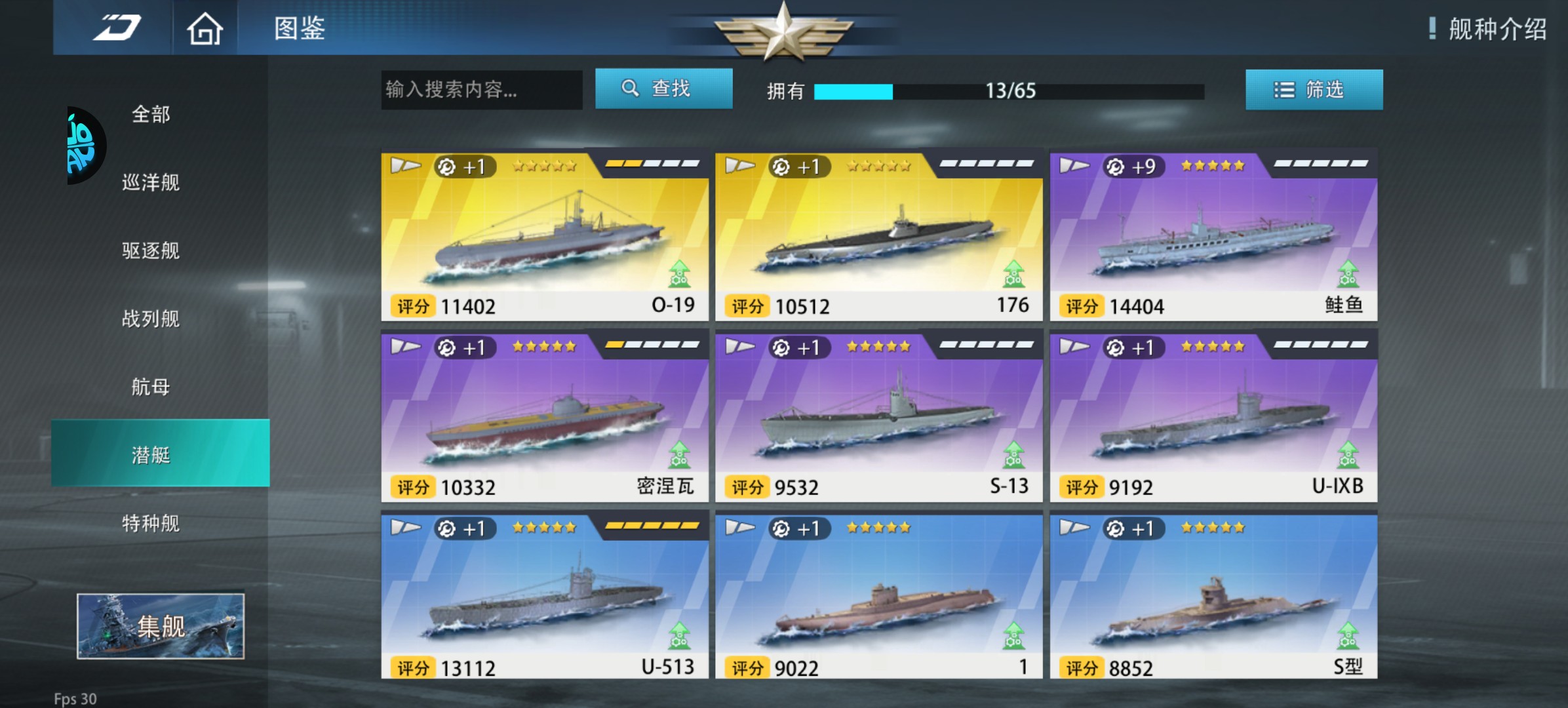Open the 战列舰 category

pos(151,319)
